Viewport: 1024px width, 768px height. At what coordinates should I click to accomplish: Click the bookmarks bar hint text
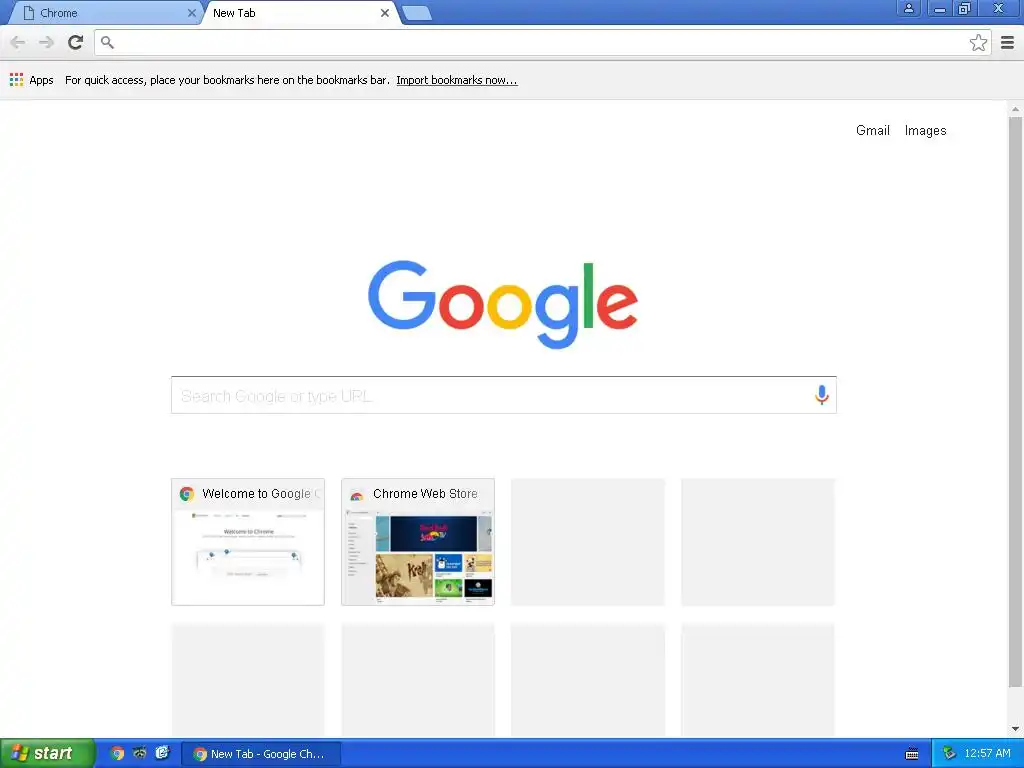227,80
